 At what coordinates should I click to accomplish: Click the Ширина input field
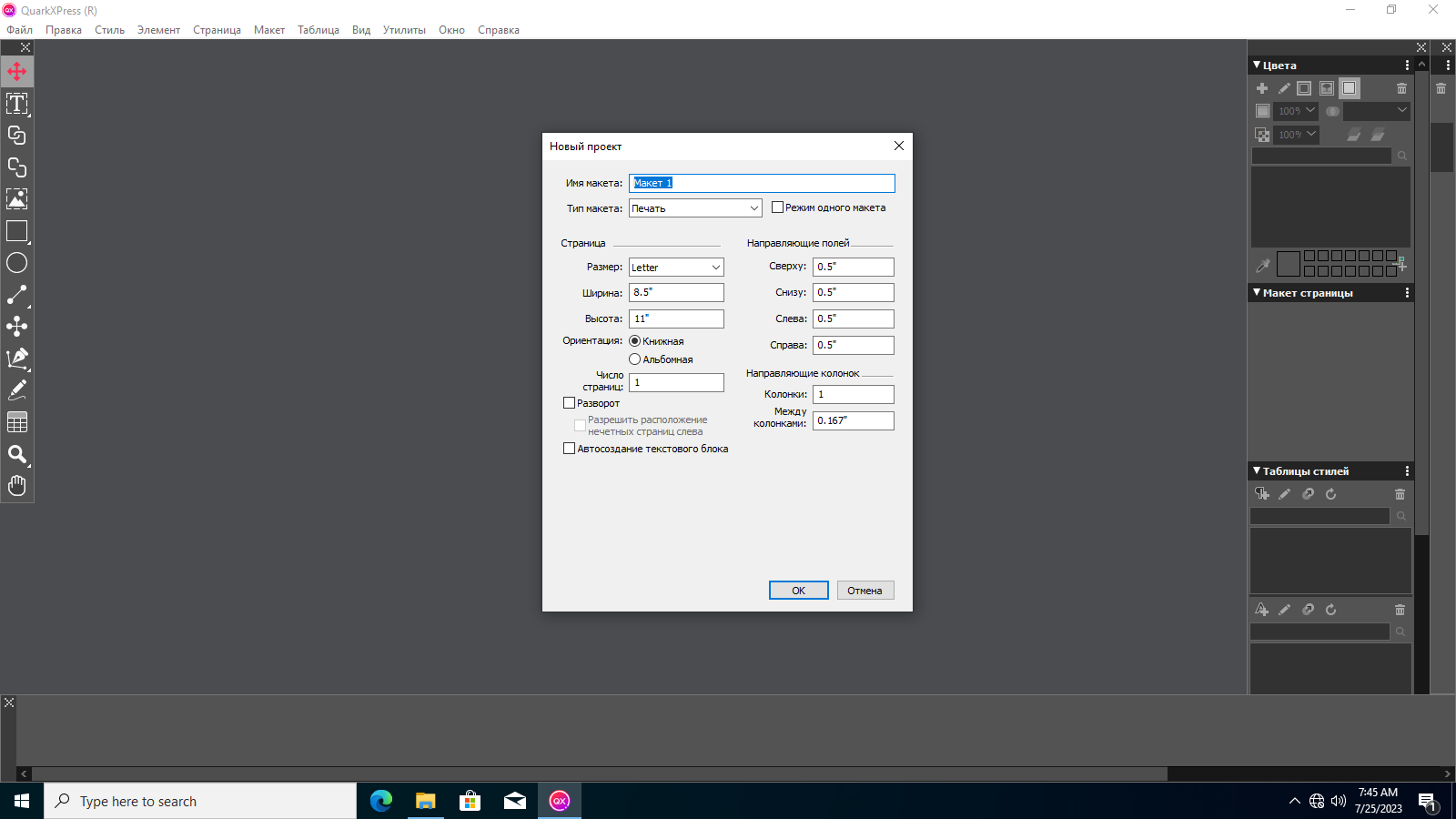pyautogui.click(x=676, y=293)
